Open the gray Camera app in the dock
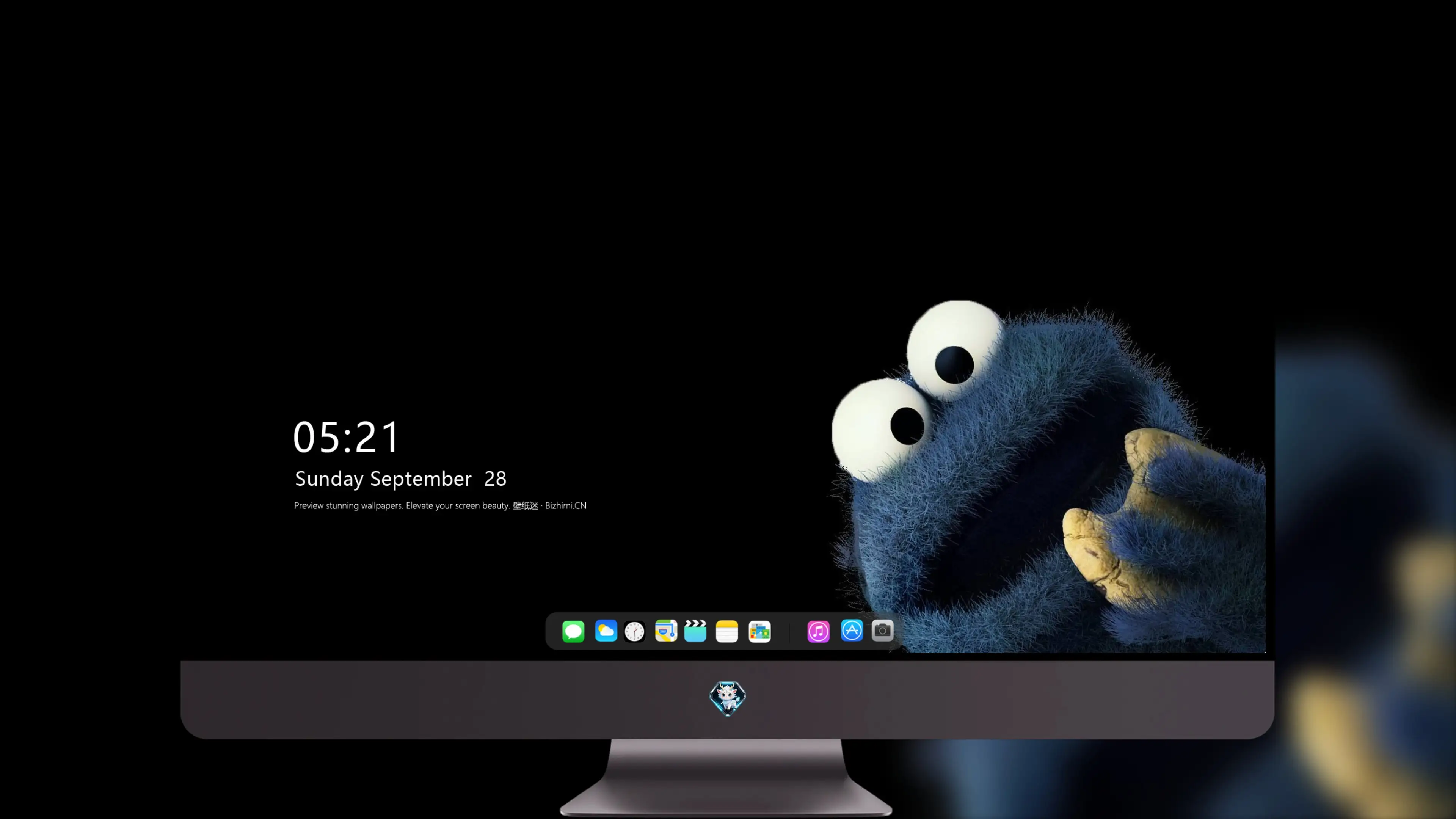This screenshot has height=819, width=1456. click(882, 630)
